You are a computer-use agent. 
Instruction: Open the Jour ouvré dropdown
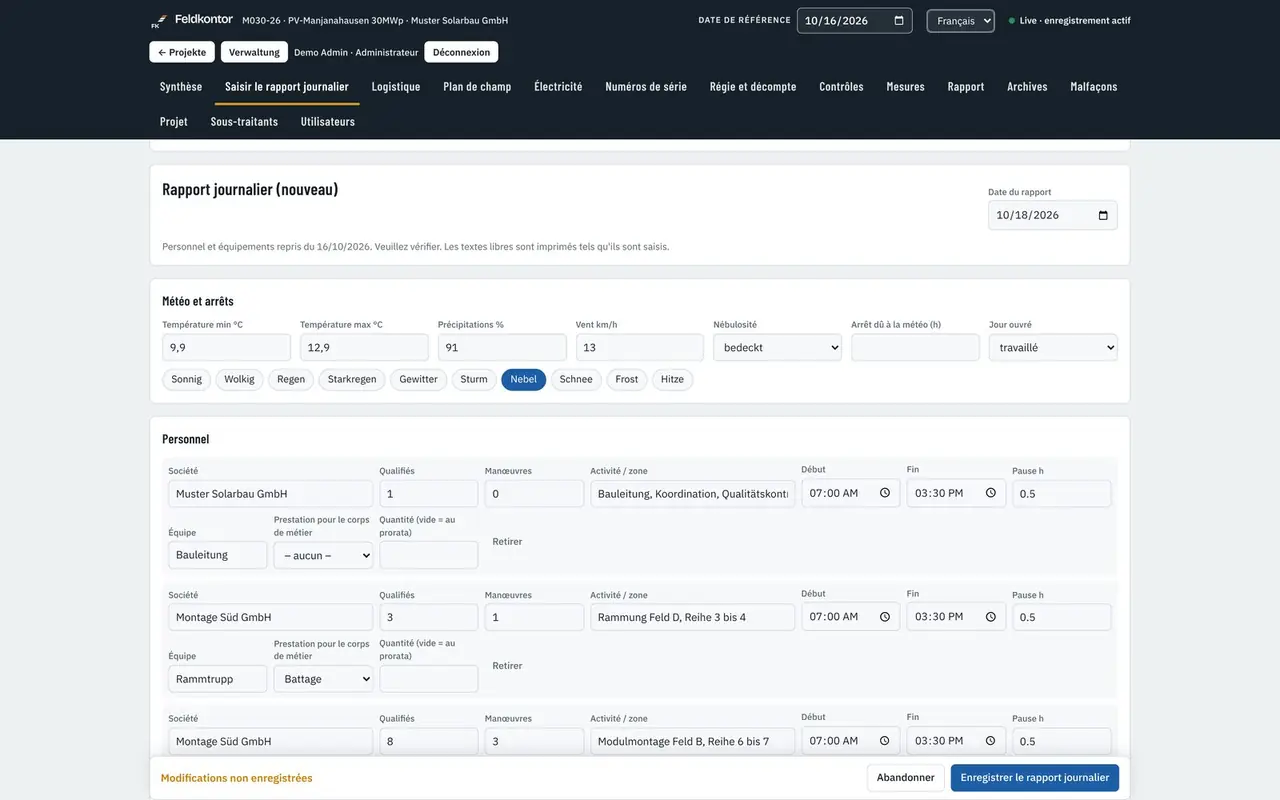point(1053,348)
